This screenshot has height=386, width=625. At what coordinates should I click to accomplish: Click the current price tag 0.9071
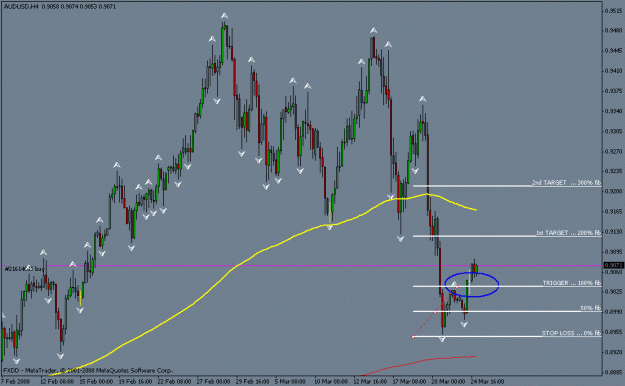613,265
